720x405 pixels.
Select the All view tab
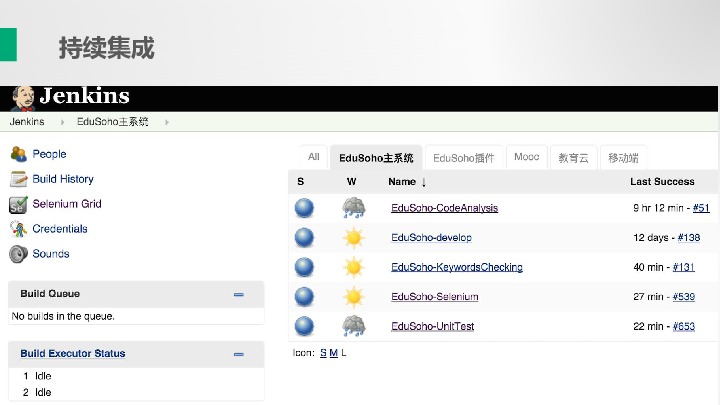point(314,157)
